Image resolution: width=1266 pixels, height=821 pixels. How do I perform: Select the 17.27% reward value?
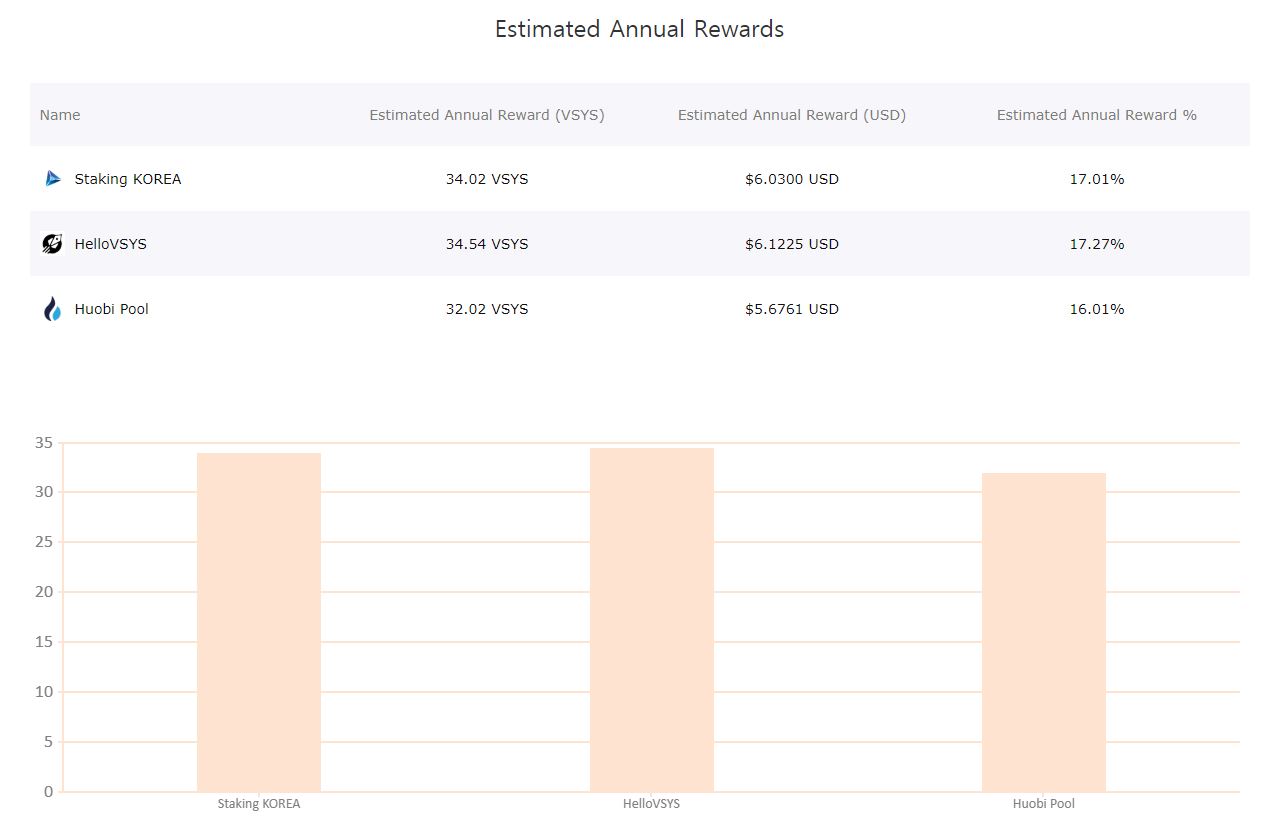pos(1097,244)
